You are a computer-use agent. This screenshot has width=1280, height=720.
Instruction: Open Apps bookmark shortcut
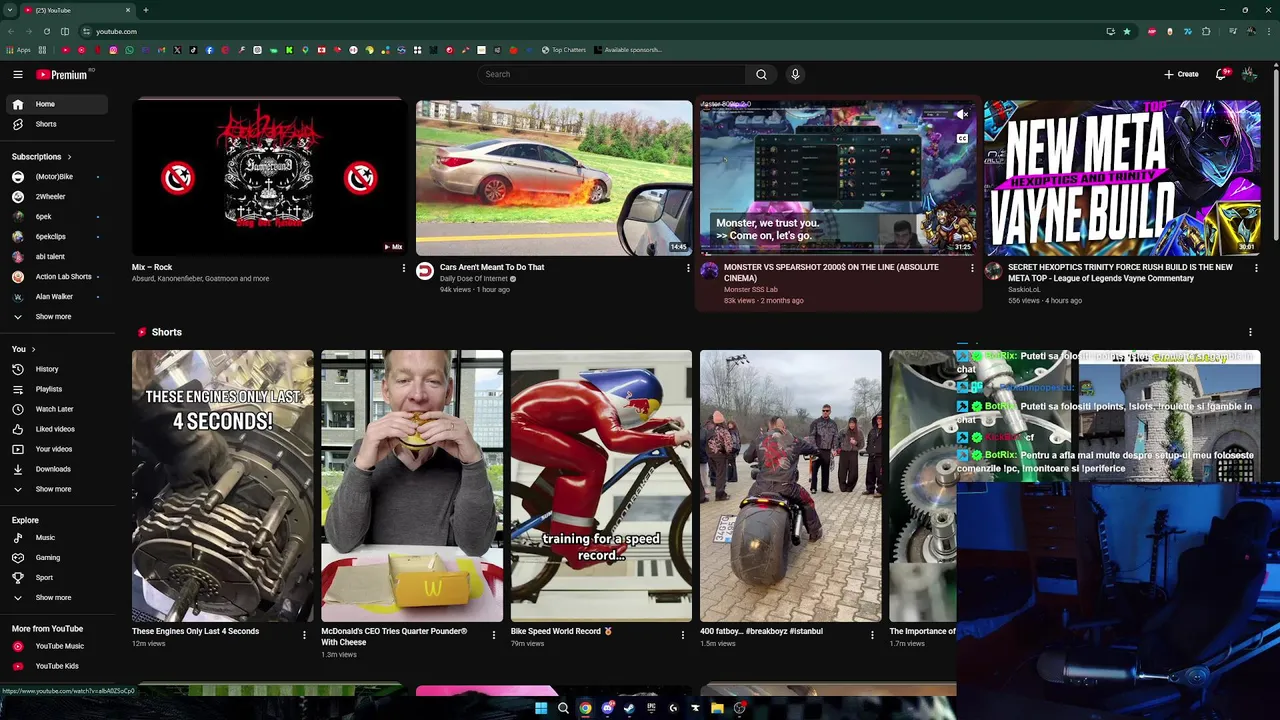point(18,50)
